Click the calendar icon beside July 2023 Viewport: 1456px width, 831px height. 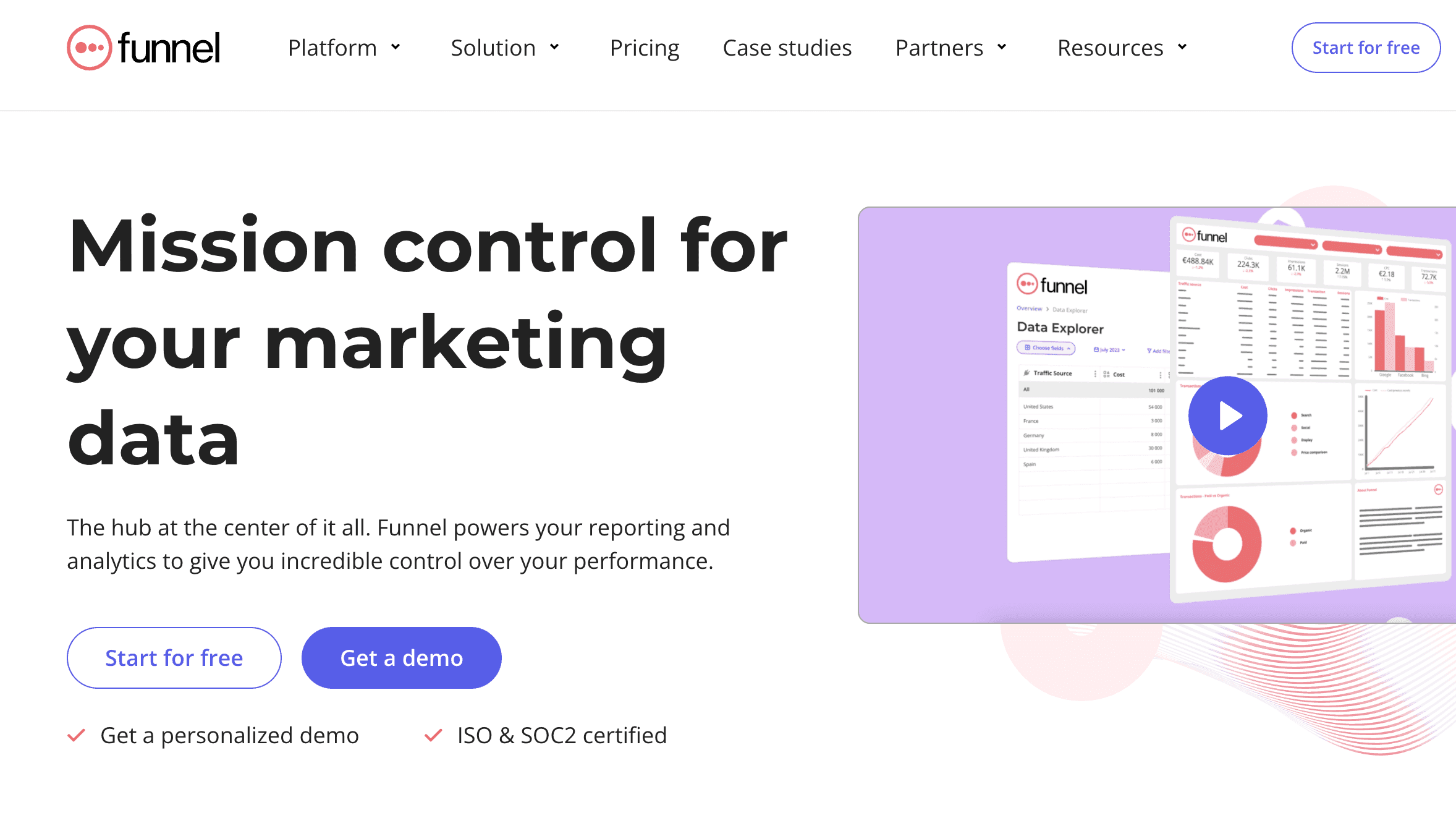click(x=1096, y=350)
